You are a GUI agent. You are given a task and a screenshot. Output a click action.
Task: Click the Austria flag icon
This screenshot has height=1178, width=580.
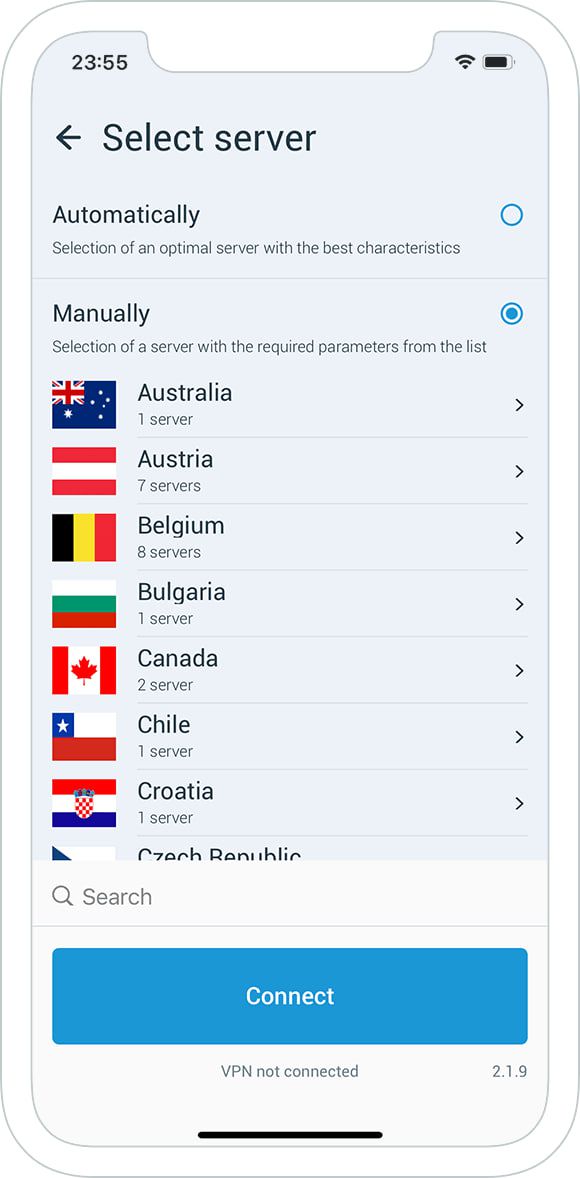[84, 470]
